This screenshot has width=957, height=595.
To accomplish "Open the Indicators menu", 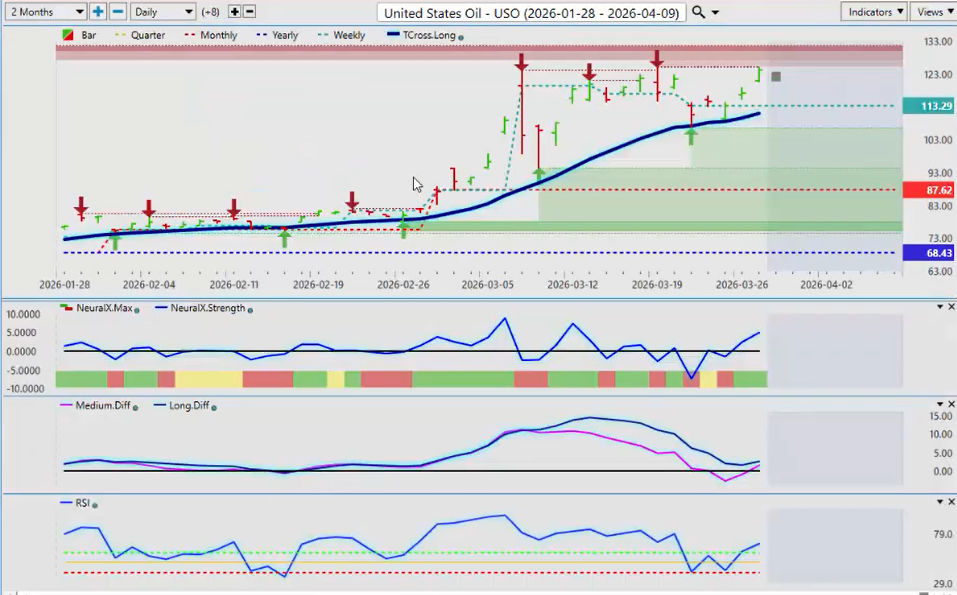I will click(873, 12).
